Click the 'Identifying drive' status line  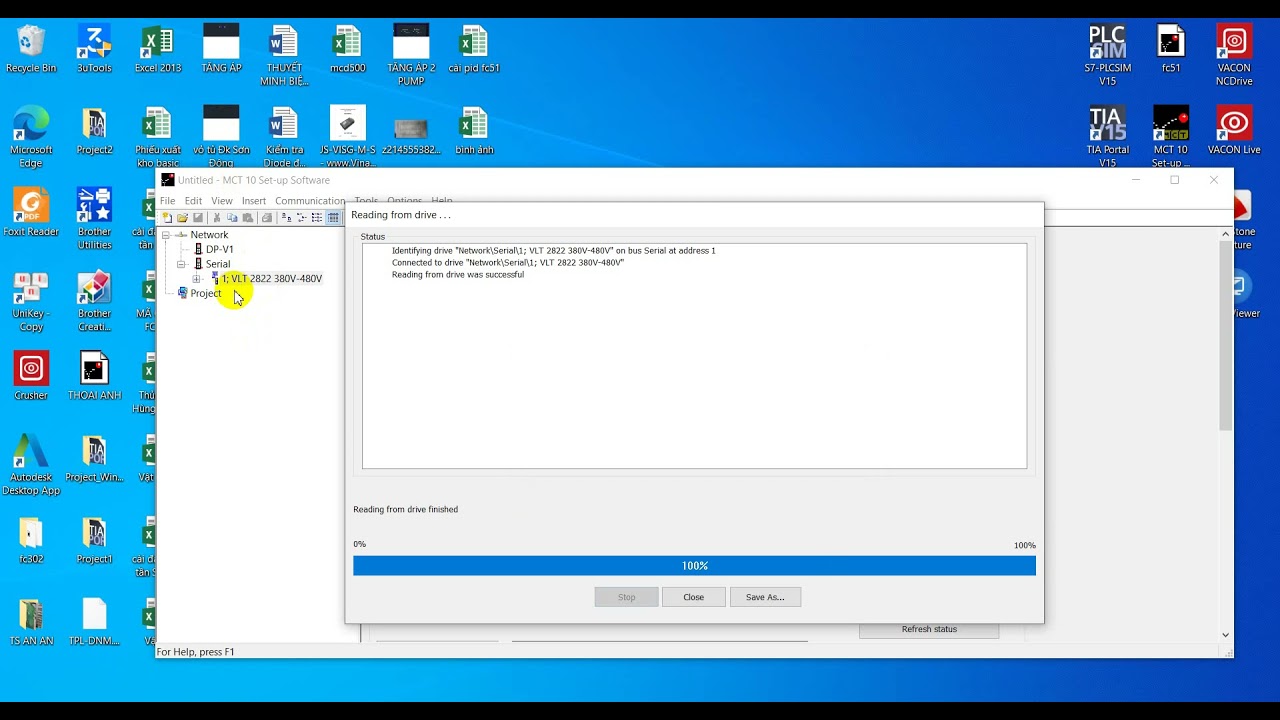click(554, 251)
